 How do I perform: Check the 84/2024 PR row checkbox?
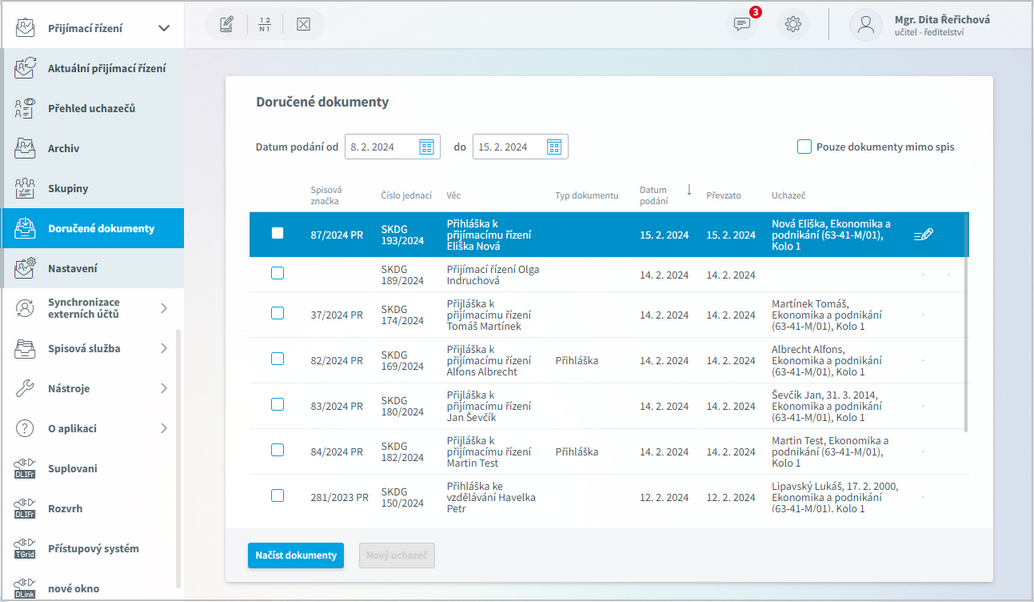(x=278, y=450)
